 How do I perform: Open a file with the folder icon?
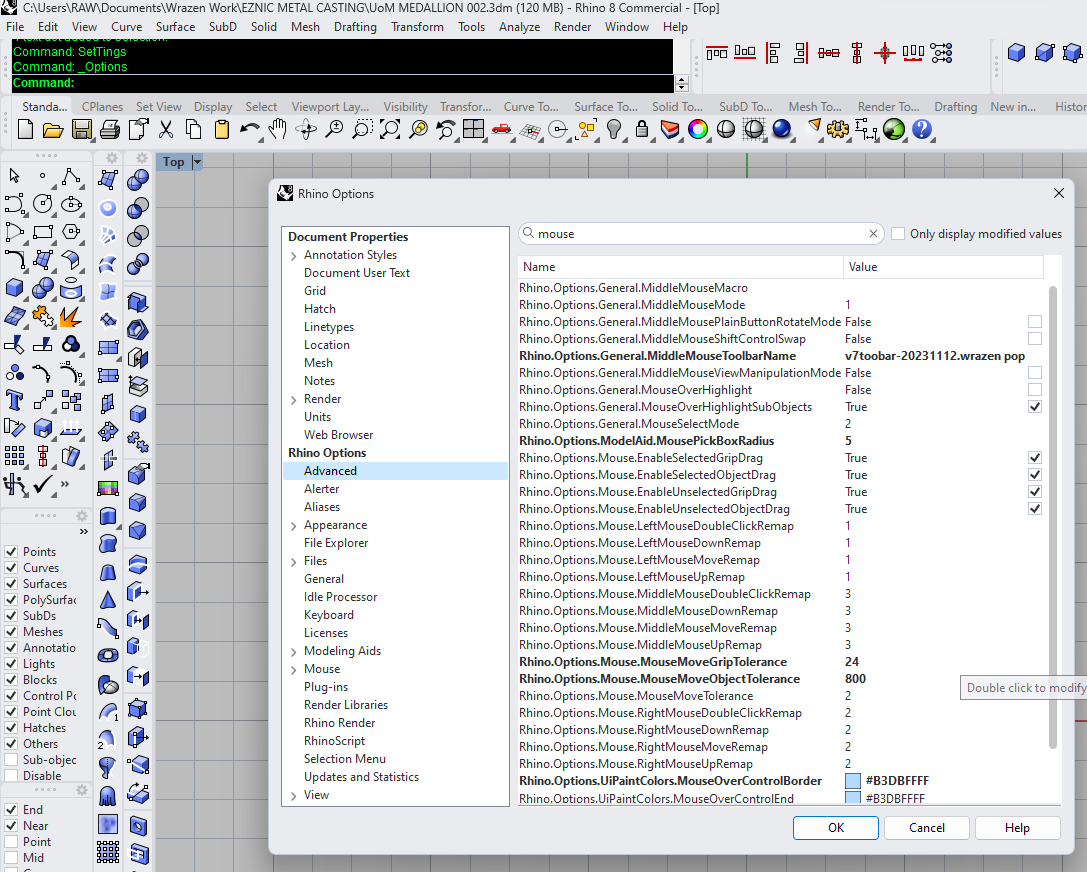tap(53, 130)
